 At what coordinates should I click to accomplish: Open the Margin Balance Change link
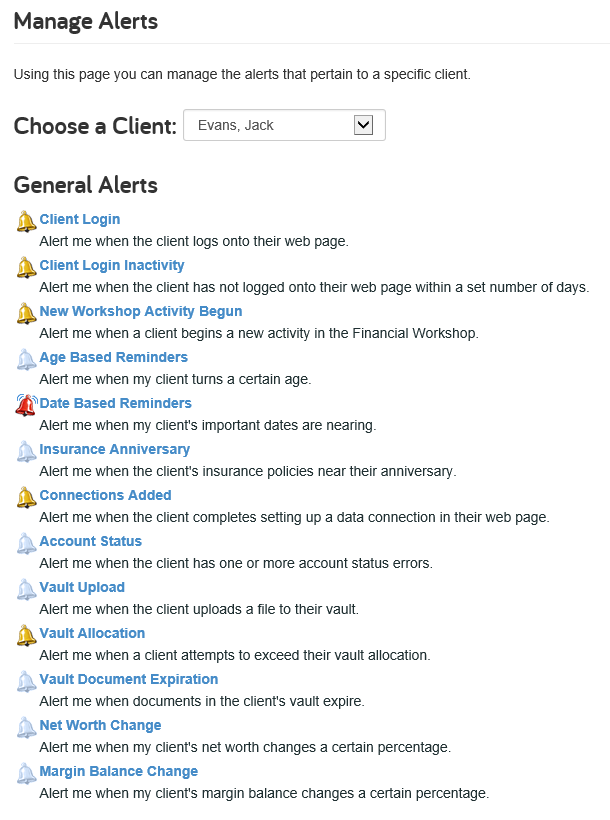(x=119, y=771)
